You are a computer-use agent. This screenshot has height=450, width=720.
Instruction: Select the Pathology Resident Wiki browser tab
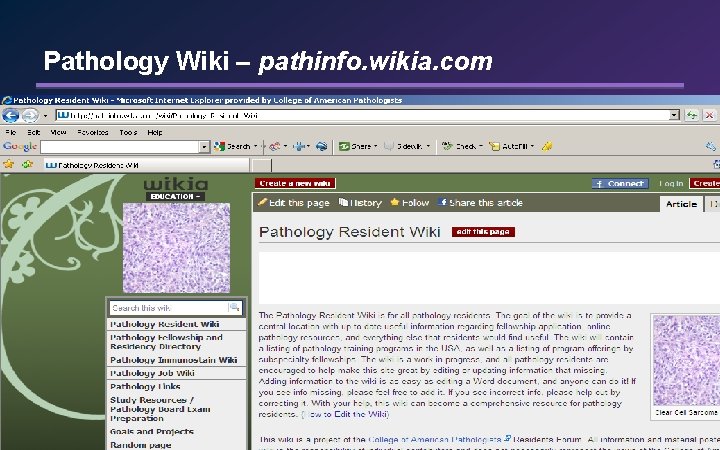(146, 165)
